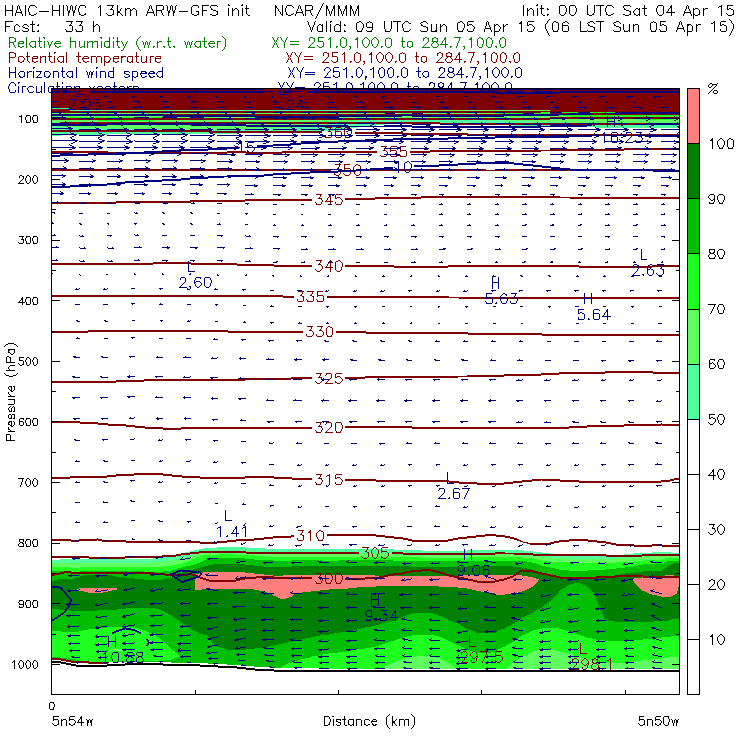Click the title 'HAIC-HIWC 13km ARW-GFS init'

tap(127, 10)
